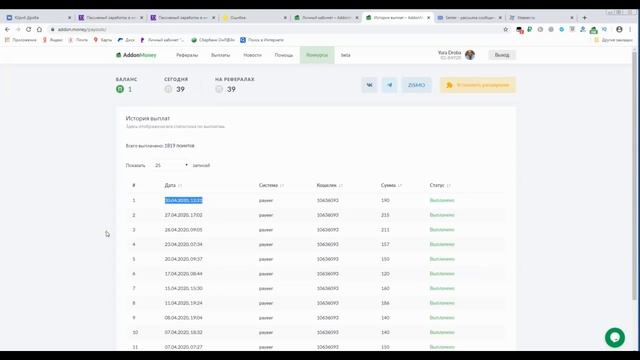Click the ZISMO button

coord(416,85)
